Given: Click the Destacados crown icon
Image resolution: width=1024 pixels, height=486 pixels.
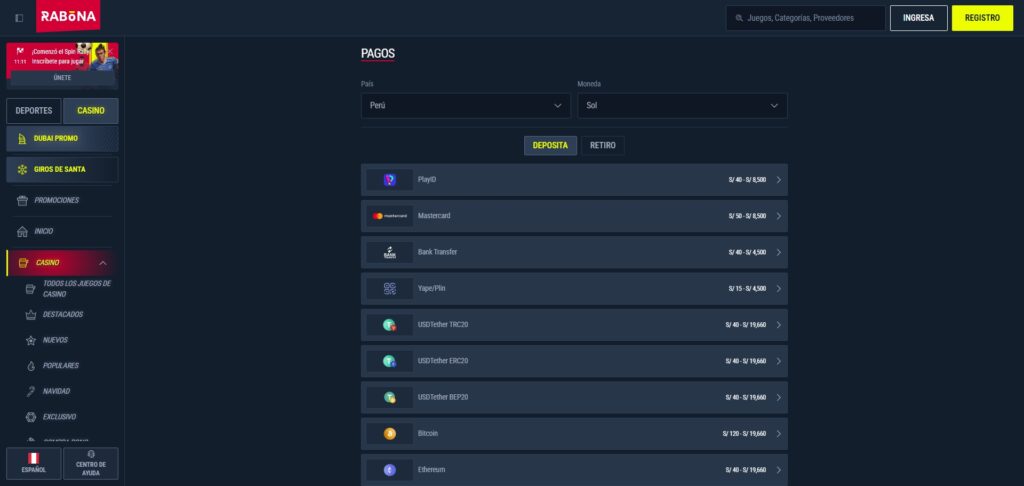Looking at the screenshot, I should click(30, 314).
